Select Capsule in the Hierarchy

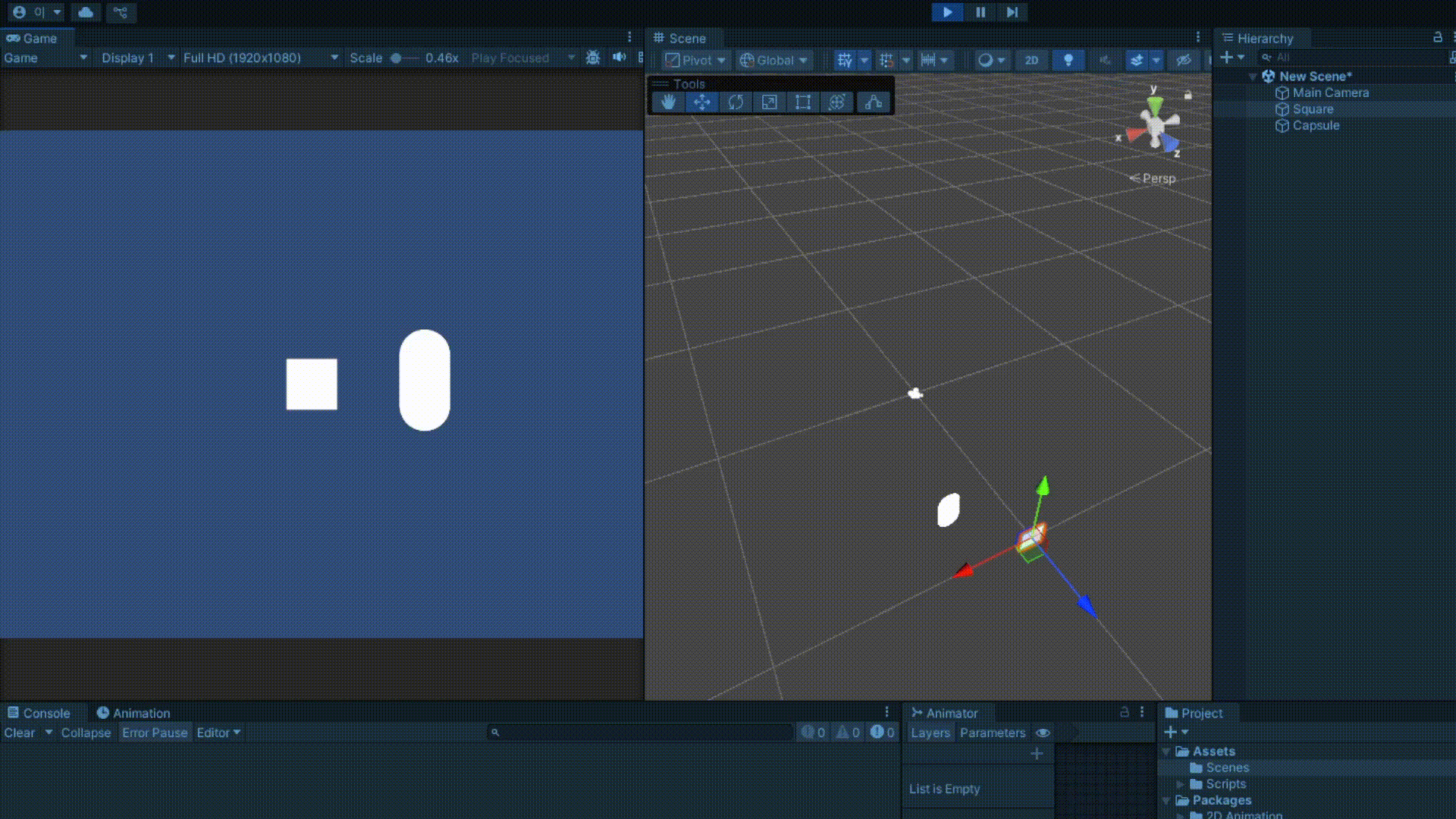coord(1315,126)
